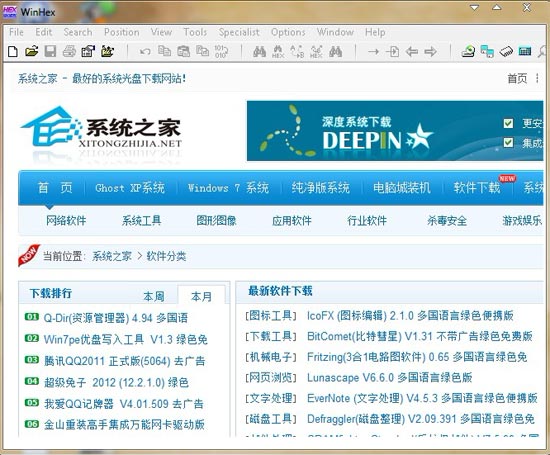The height and width of the screenshot is (455, 550).
Task: Switch to the 本月 download ranking tab
Action: 201,297
